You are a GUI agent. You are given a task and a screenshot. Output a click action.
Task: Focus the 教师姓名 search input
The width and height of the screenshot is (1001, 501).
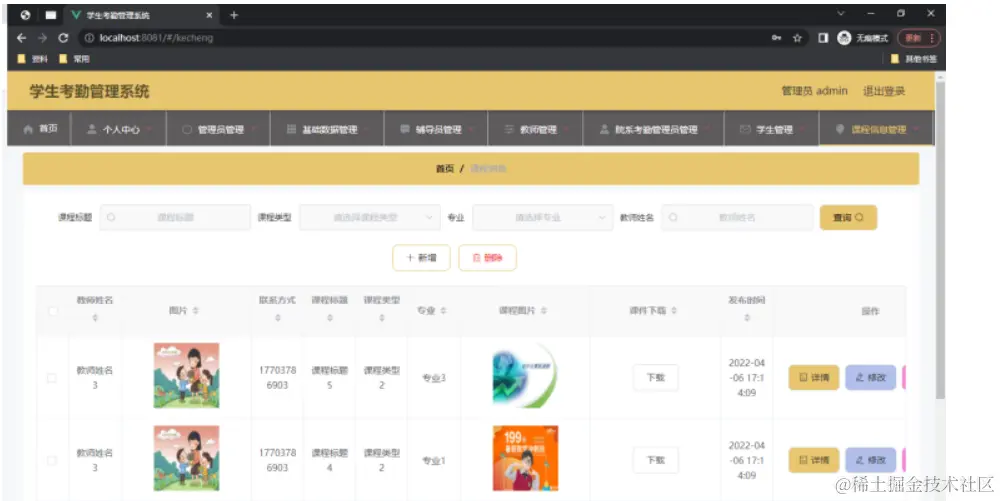click(737, 218)
